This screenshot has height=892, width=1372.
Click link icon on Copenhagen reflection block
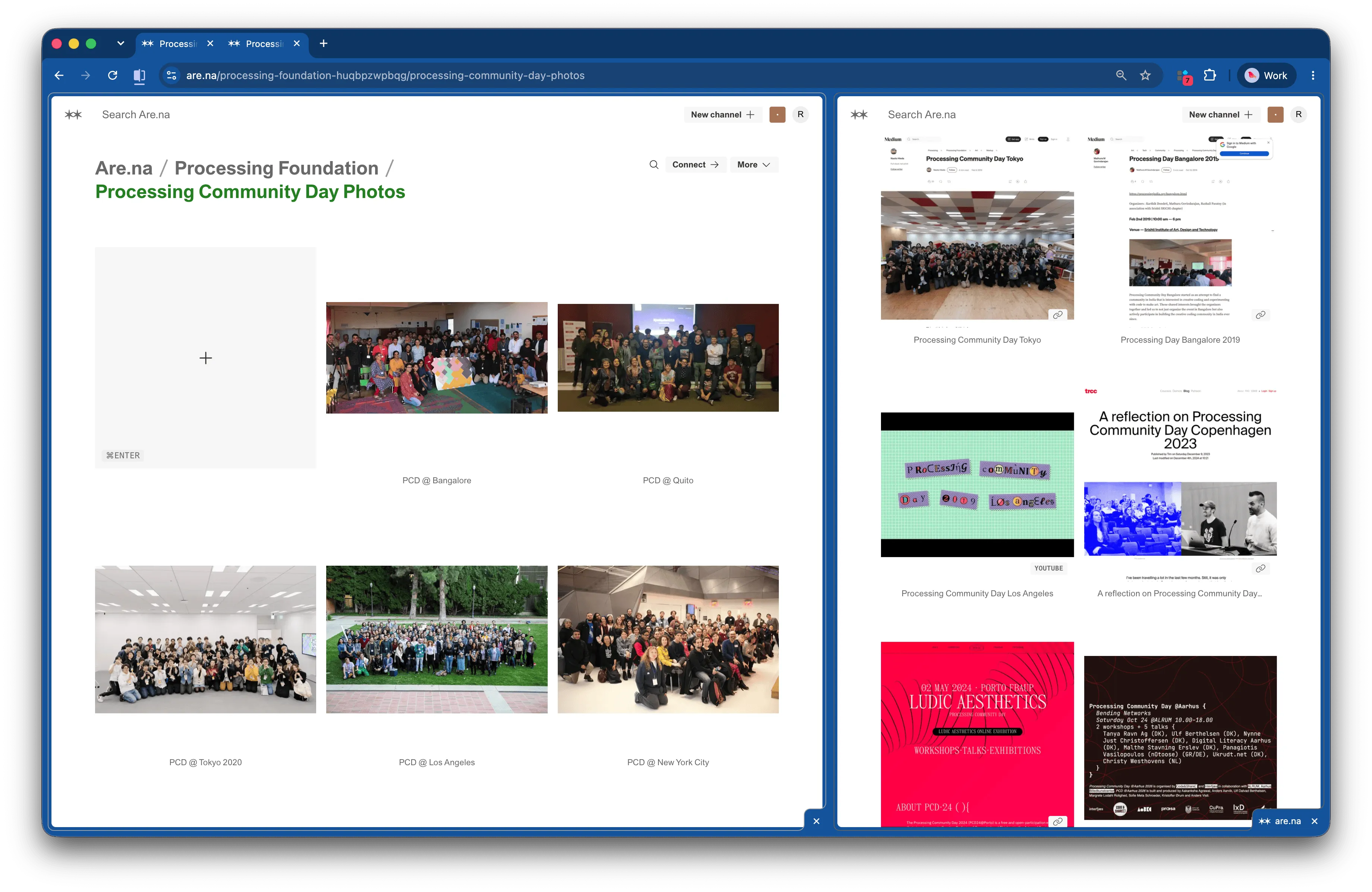click(x=1261, y=569)
